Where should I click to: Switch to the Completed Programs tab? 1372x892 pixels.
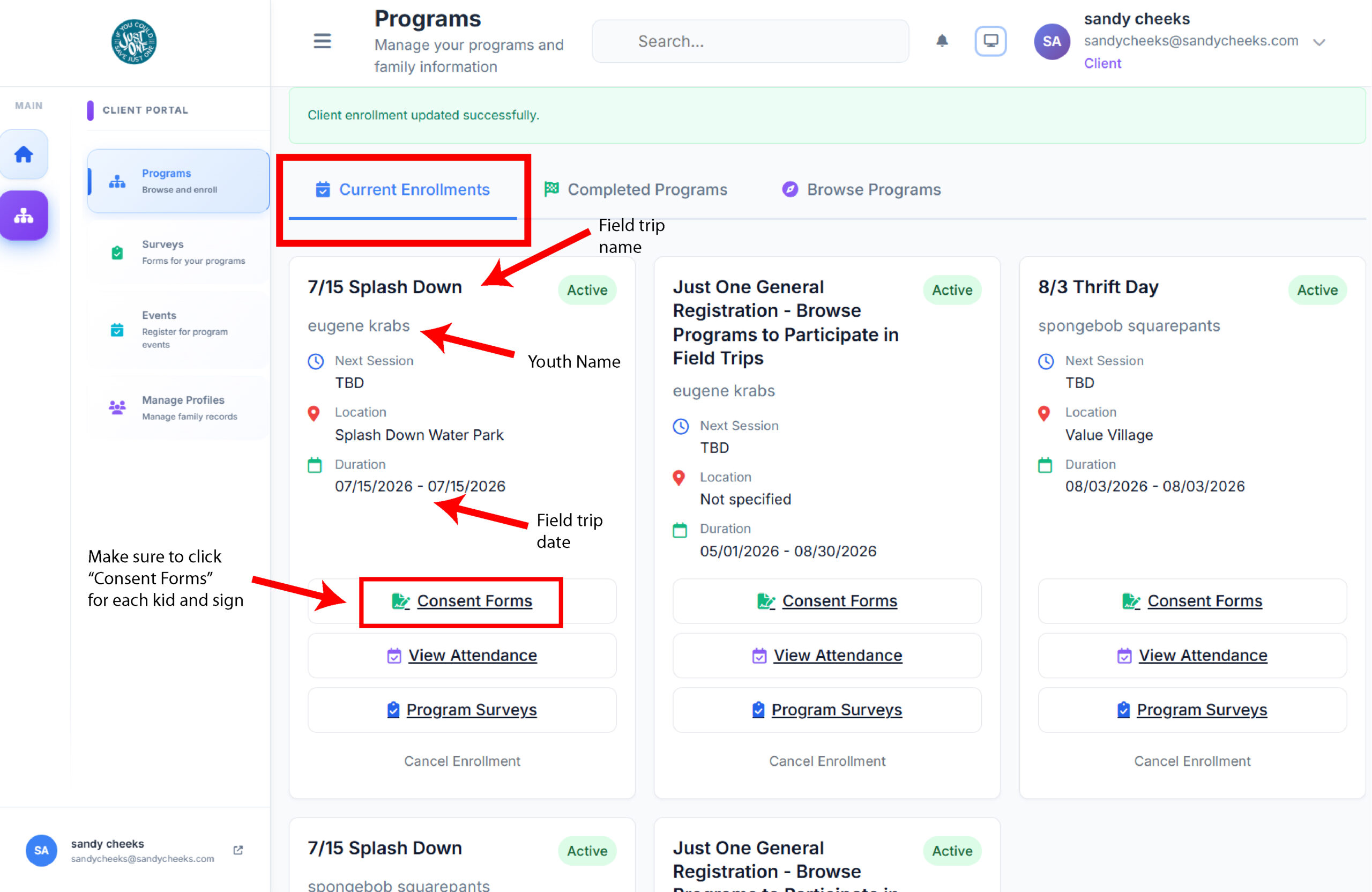pos(635,190)
